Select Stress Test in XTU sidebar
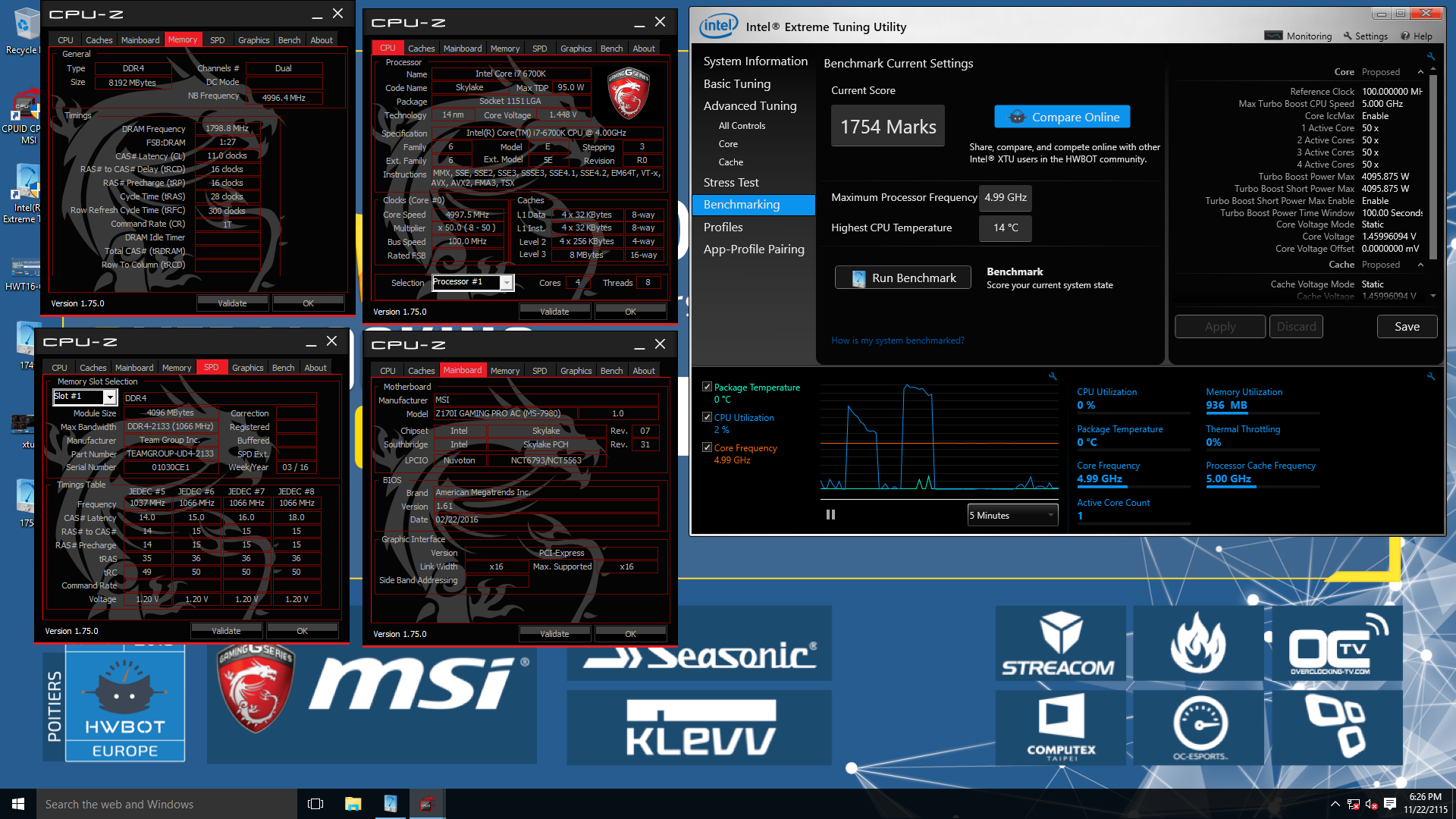This screenshot has width=1456, height=819. coord(731,183)
